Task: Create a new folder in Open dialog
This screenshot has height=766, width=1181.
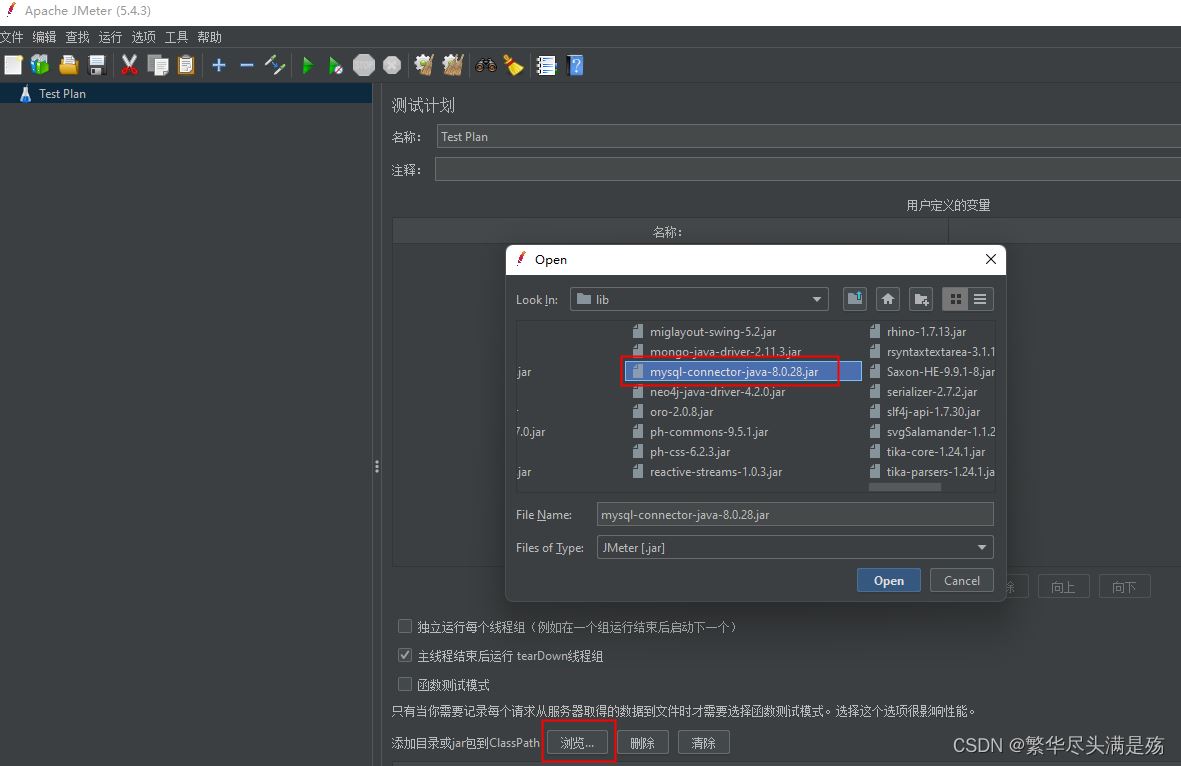Action: (920, 298)
